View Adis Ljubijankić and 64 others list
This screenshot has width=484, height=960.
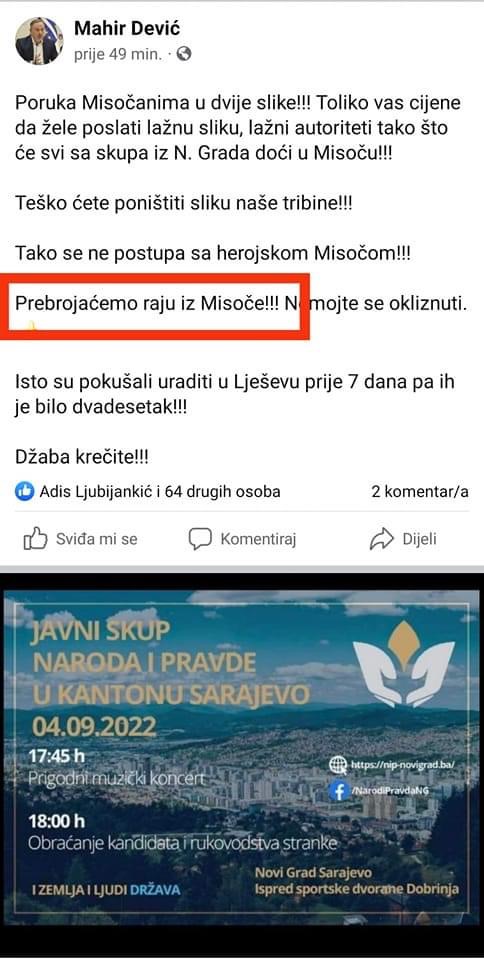(160, 491)
